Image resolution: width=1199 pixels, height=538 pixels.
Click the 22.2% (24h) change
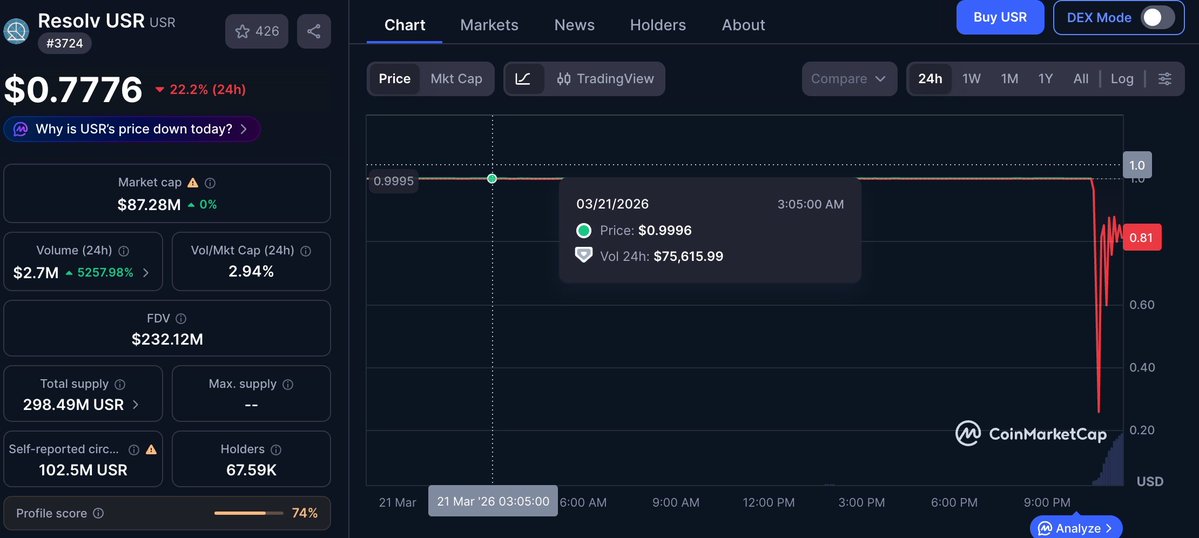(200, 89)
